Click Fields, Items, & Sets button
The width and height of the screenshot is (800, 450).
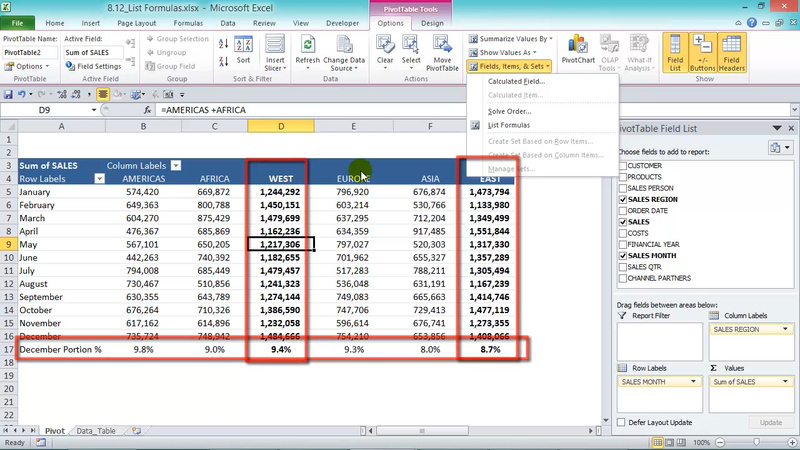[x=509, y=66]
